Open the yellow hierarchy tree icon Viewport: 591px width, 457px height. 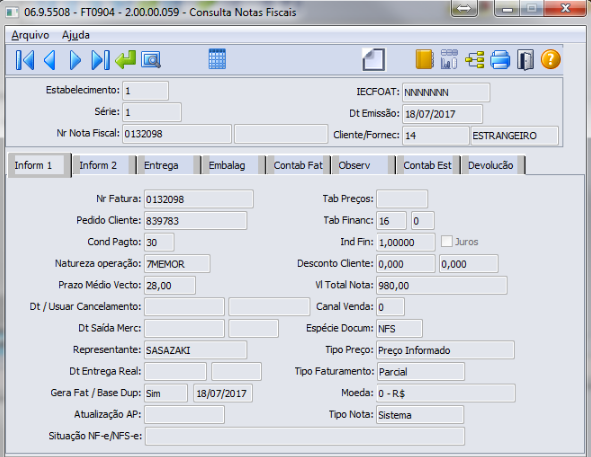[x=475, y=60]
